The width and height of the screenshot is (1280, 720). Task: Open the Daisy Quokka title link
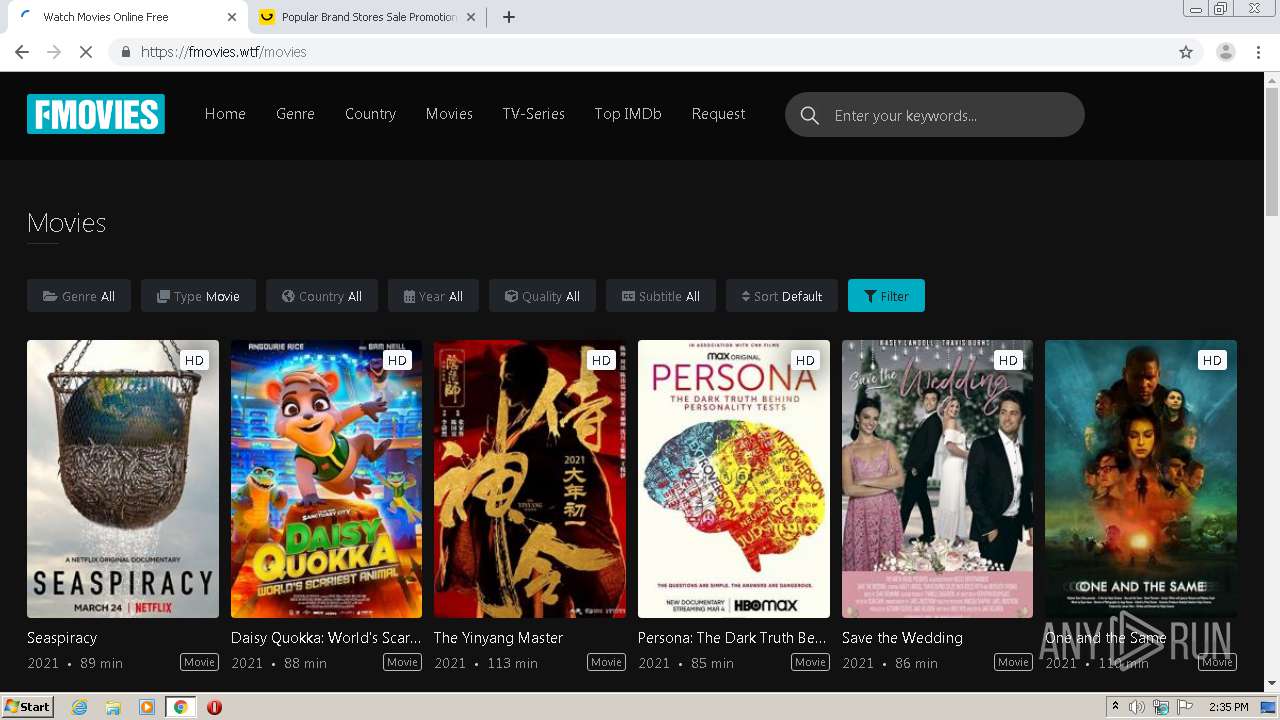[x=326, y=637]
